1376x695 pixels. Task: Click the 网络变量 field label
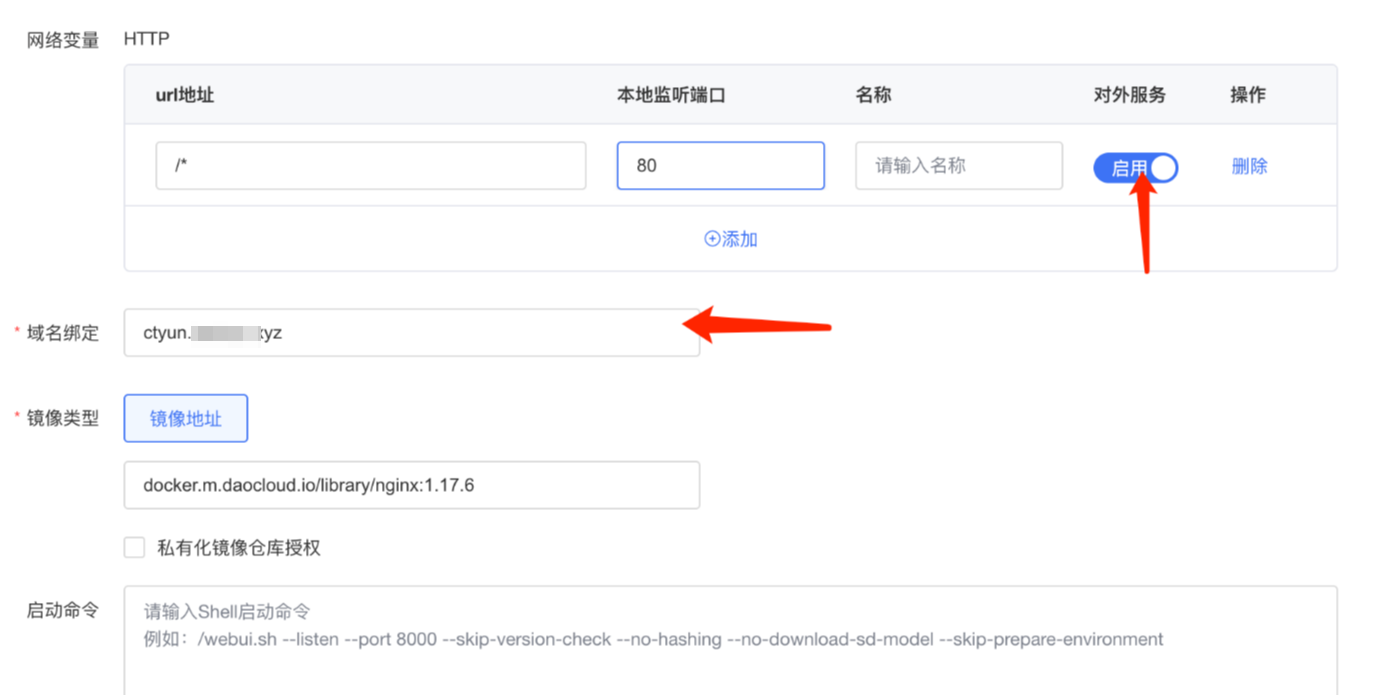[63, 41]
